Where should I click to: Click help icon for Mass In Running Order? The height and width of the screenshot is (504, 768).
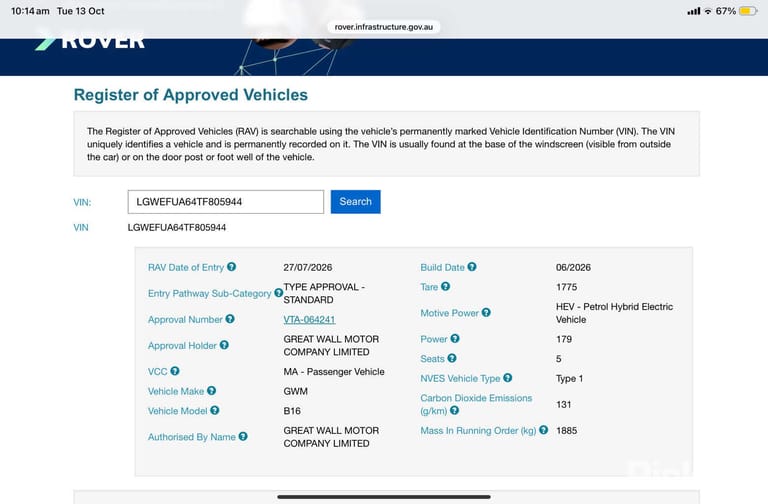543,430
